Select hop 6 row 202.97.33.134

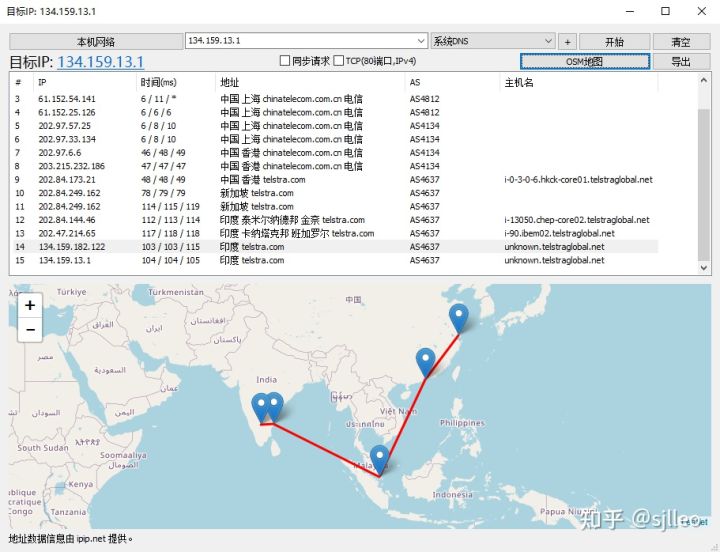click(334, 139)
